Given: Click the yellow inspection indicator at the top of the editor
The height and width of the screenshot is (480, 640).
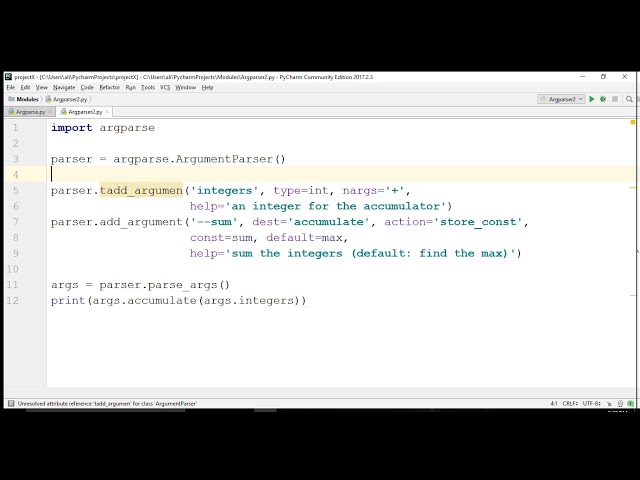Looking at the screenshot, I should (633, 122).
